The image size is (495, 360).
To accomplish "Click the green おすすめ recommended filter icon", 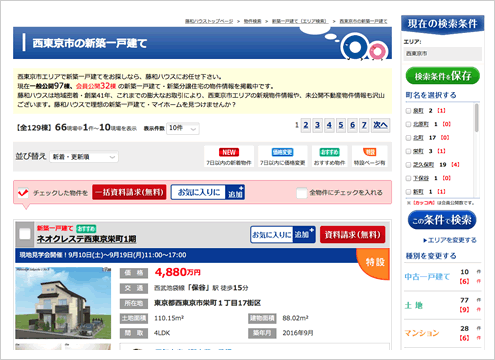I will click(329, 152).
